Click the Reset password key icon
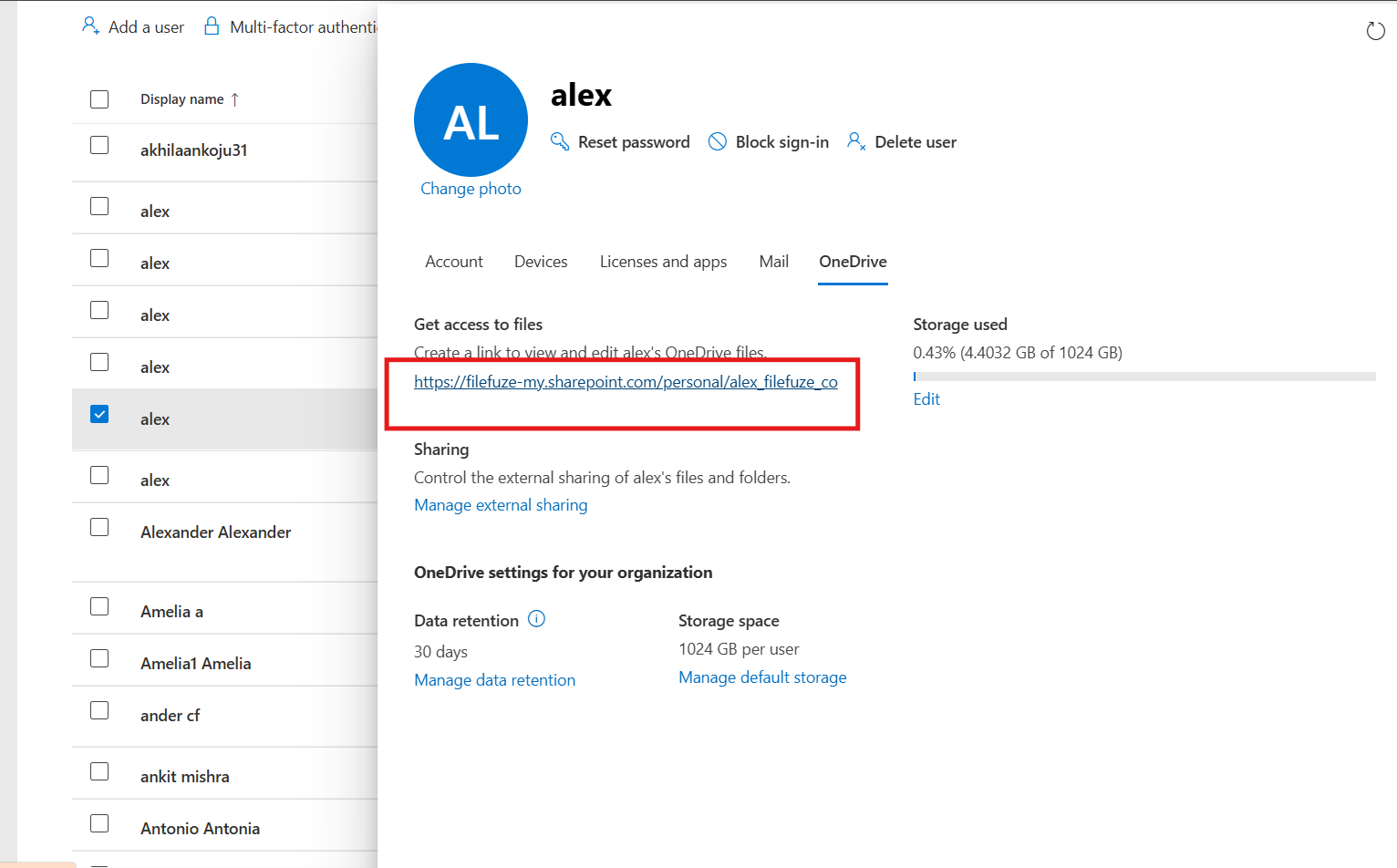The image size is (1397, 868). point(559,141)
